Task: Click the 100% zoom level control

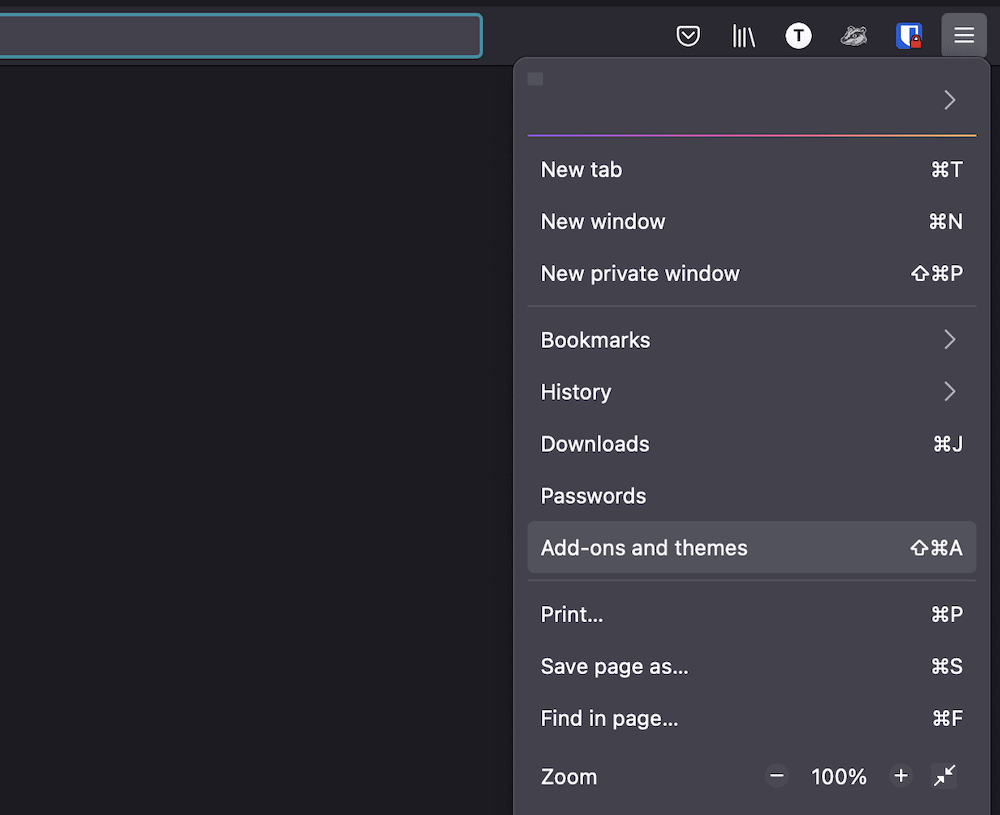Action: (x=838, y=776)
